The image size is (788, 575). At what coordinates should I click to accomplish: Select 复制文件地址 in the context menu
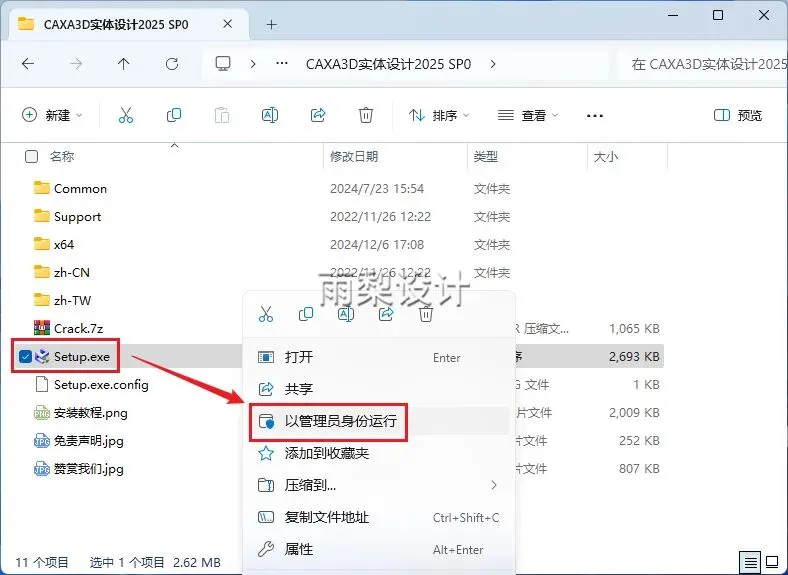click(380, 517)
